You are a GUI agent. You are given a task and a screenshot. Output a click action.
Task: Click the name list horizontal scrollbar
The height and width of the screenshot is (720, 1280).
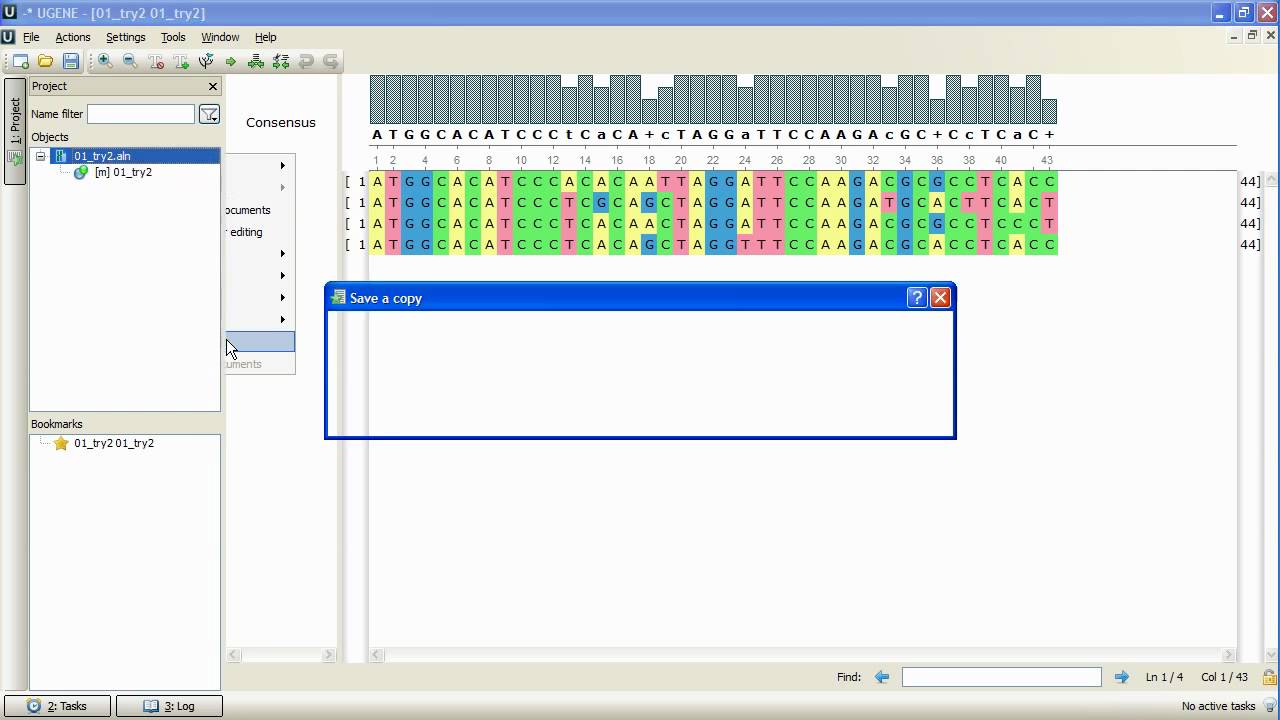[x=281, y=655]
